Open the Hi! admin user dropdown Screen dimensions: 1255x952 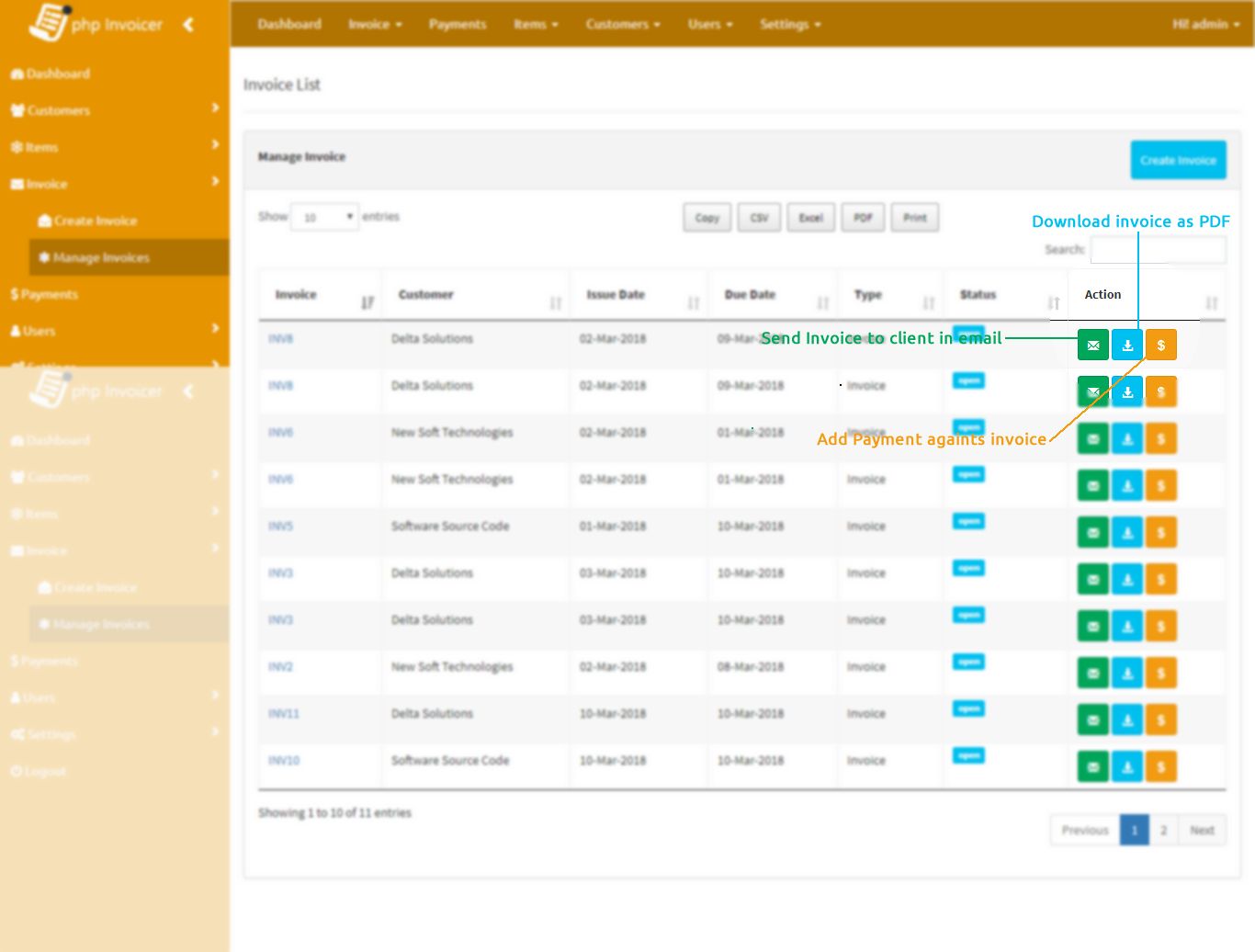[1205, 25]
